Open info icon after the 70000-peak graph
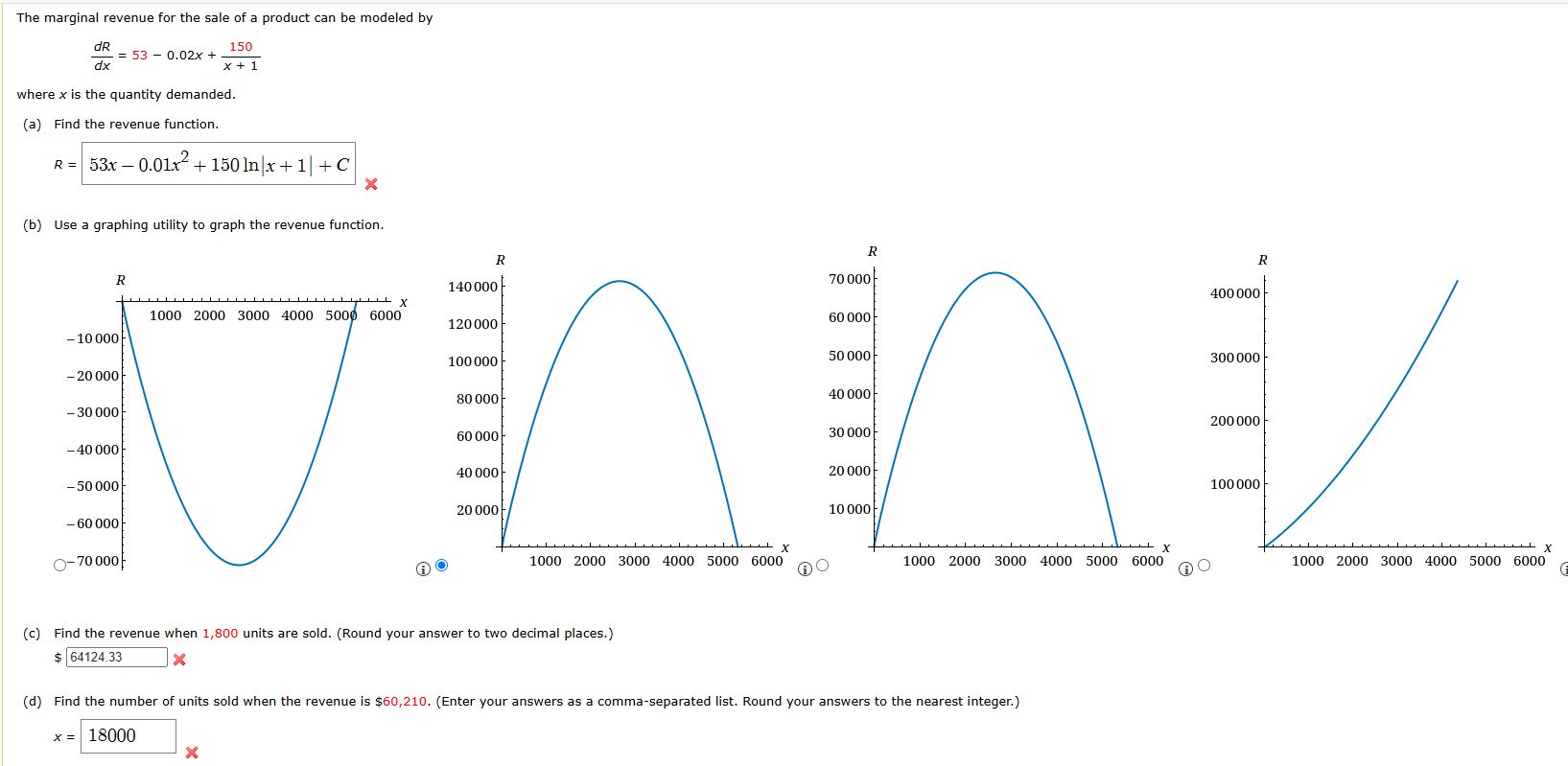1568x766 pixels. tap(1186, 569)
